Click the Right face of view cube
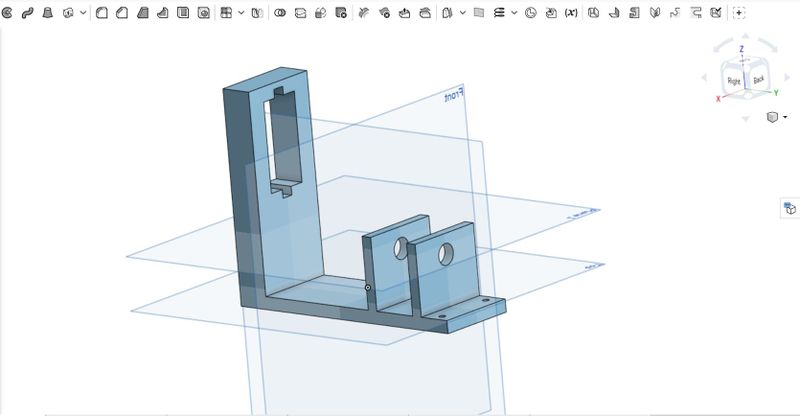This screenshot has width=800, height=416. pos(734,79)
